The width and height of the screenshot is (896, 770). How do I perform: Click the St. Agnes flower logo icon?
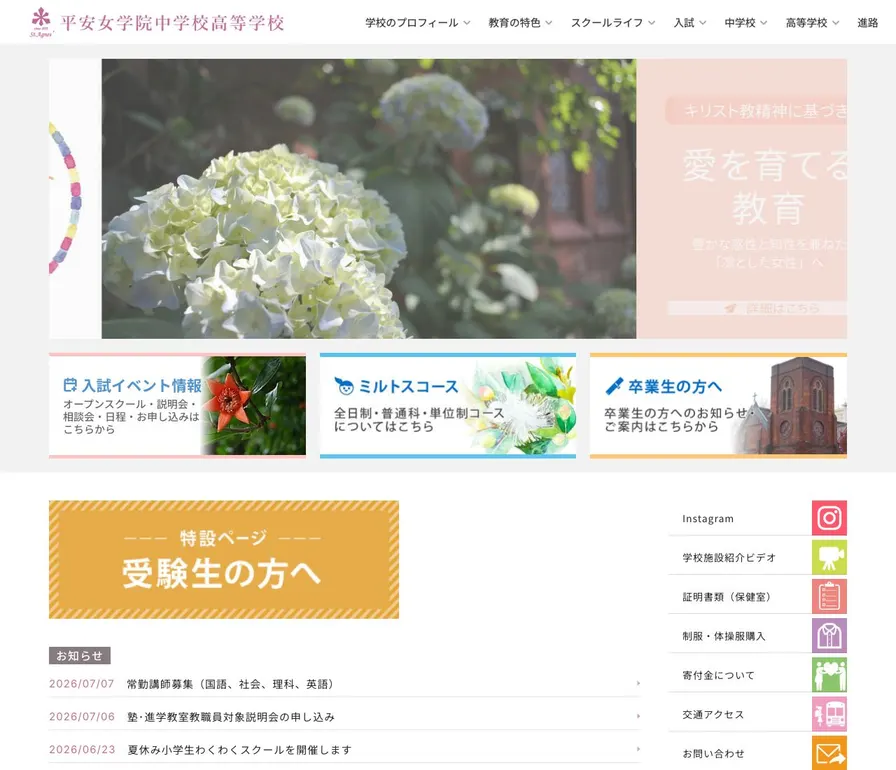41,22
